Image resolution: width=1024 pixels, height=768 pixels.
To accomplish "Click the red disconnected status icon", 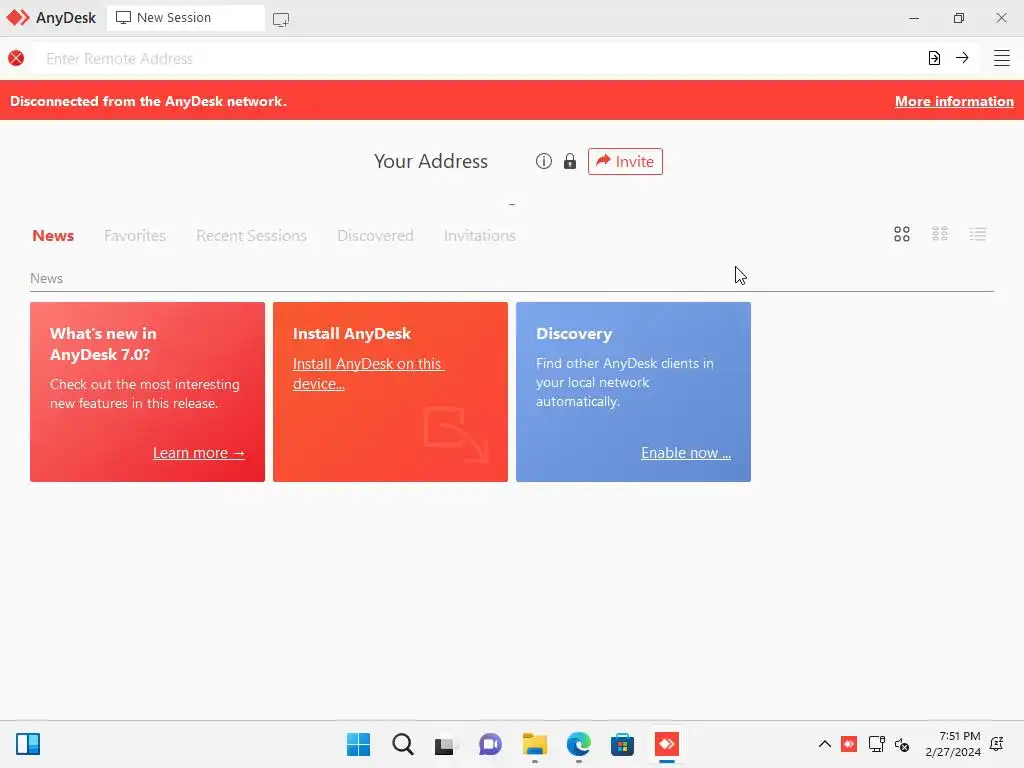I will [16, 58].
